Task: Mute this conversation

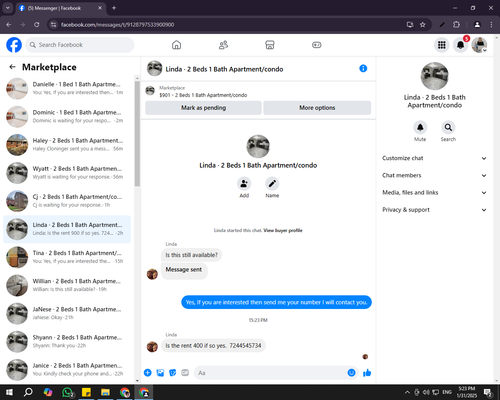Action: (420, 127)
